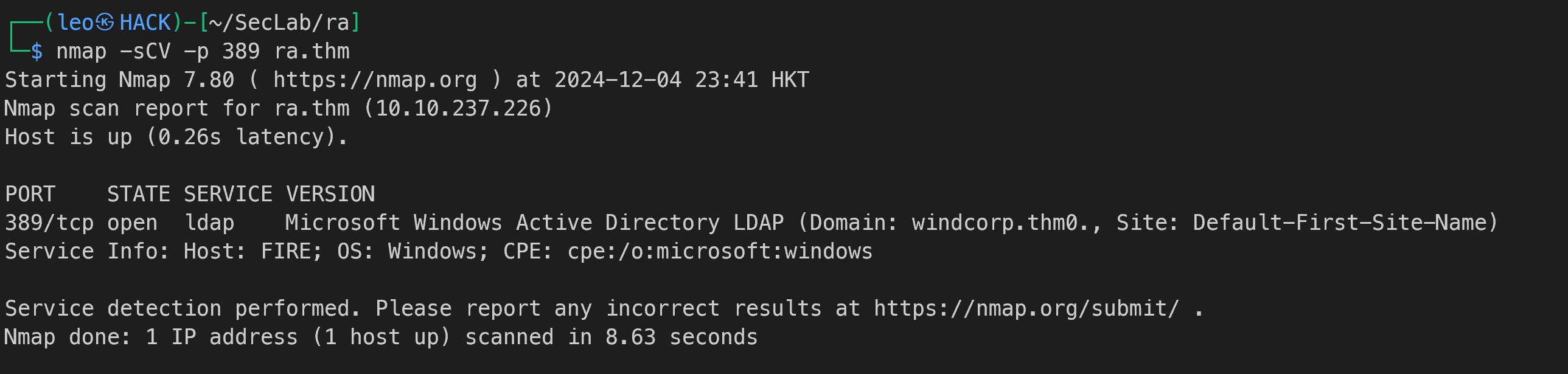The height and width of the screenshot is (374, 1568).
Task: Open the https://nmap.org/submit/ link
Action: pyautogui.click(x=1027, y=308)
